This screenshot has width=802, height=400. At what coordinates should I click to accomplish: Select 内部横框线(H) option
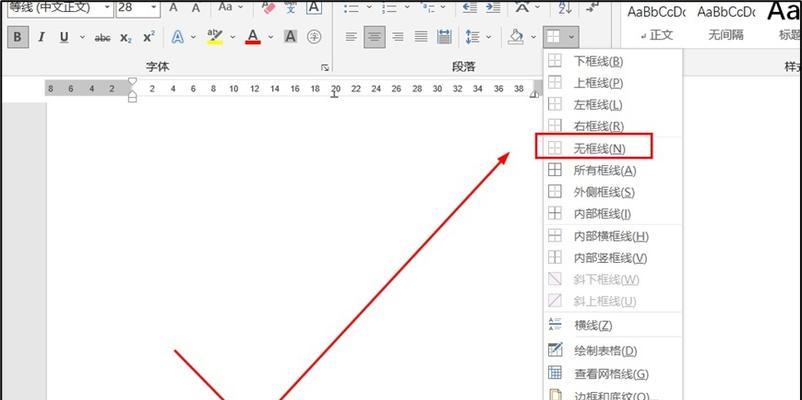pos(612,236)
